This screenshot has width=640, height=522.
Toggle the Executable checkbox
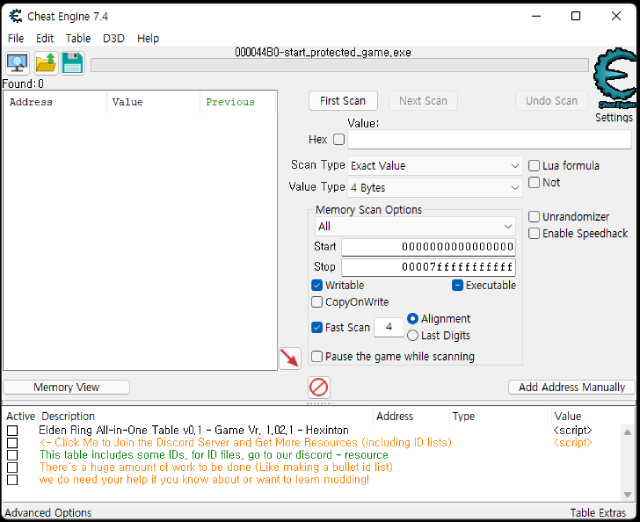tap(458, 285)
